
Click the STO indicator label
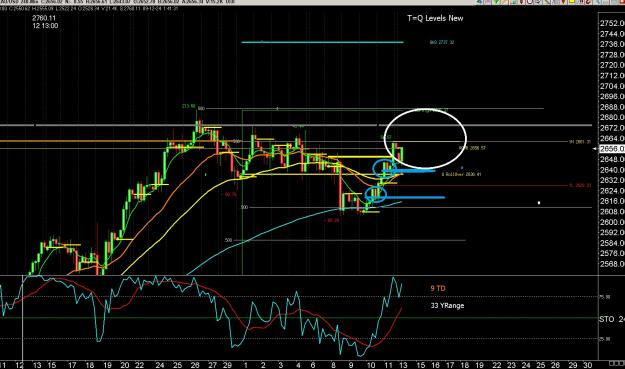(x=612, y=319)
